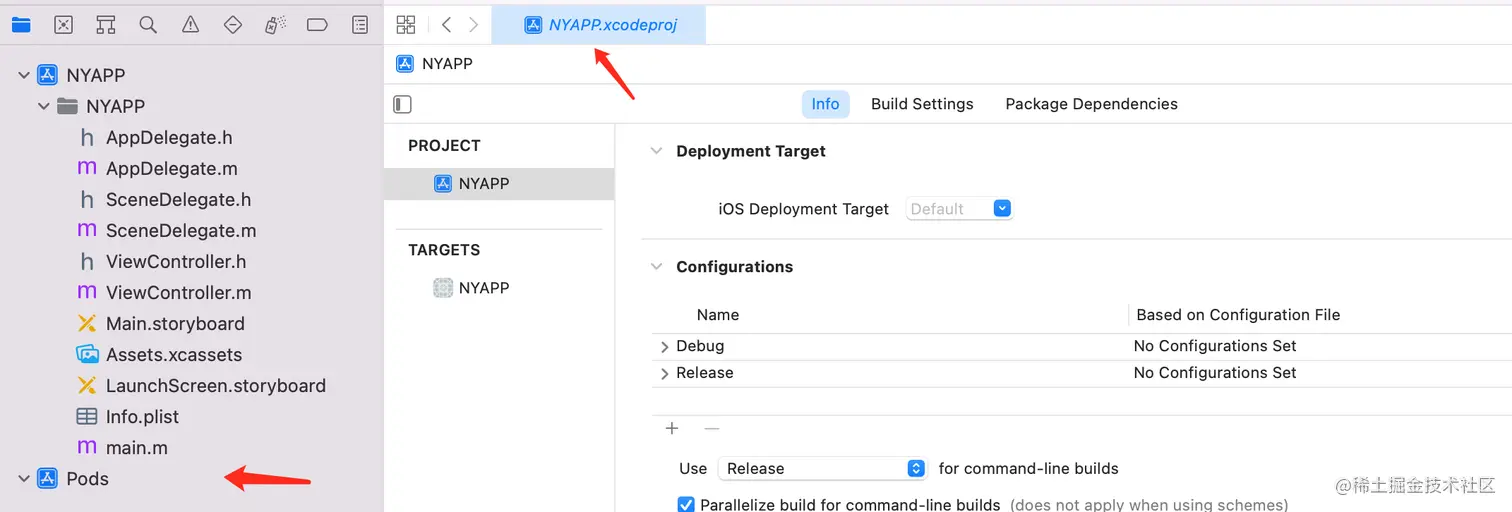Open the Report navigator
The width and height of the screenshot is (1512, 512).
pos(360,25)
